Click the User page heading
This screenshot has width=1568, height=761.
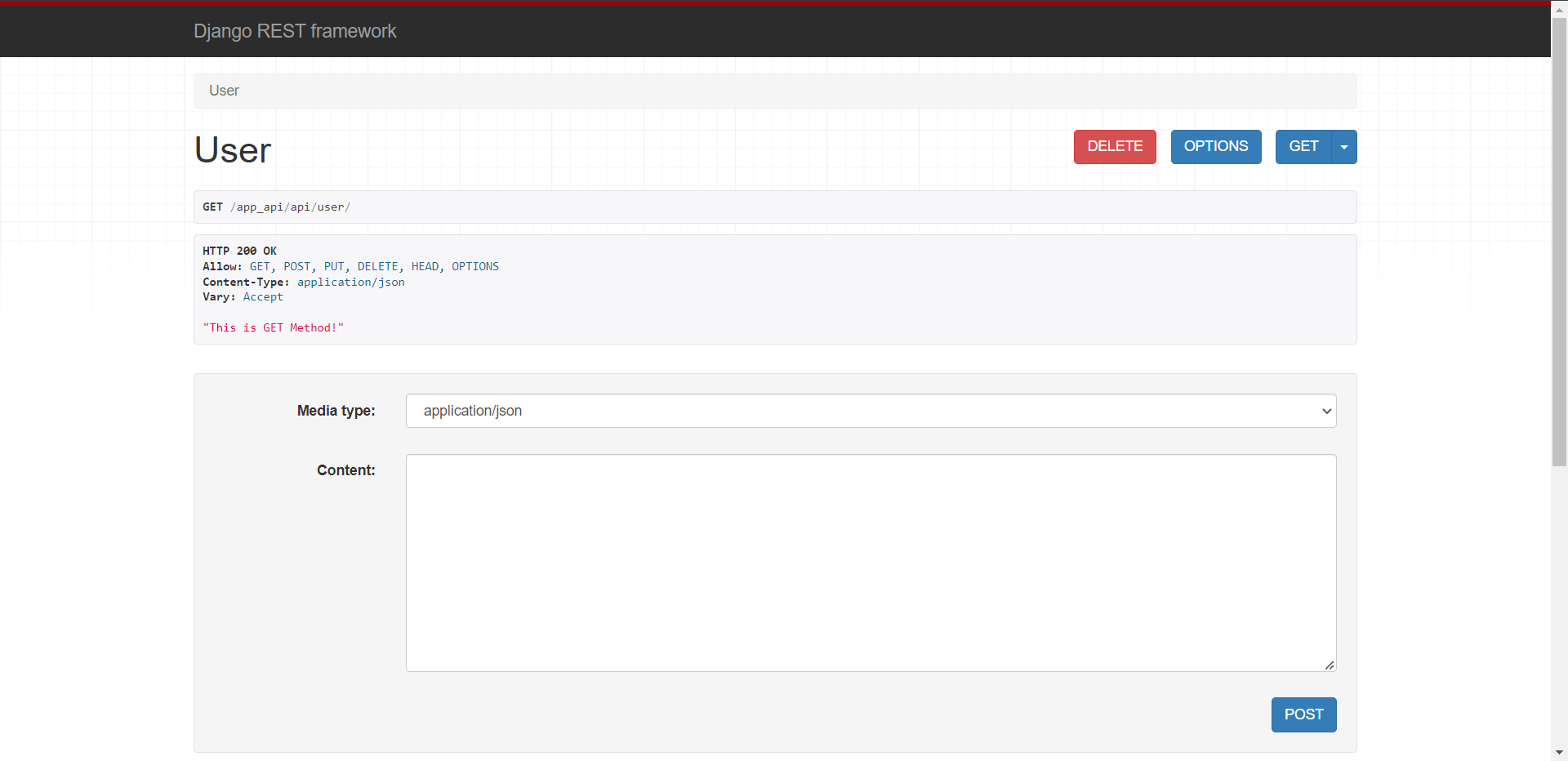click(x=233, y=150)
